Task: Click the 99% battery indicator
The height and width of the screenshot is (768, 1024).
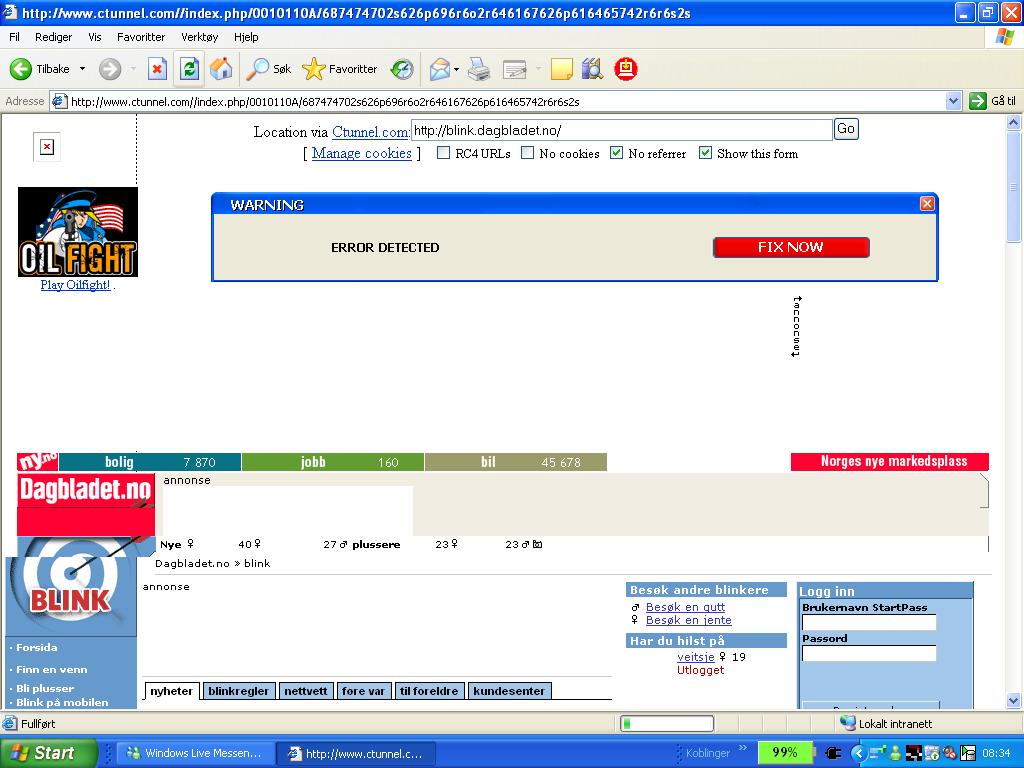Action: pos(784,752)
